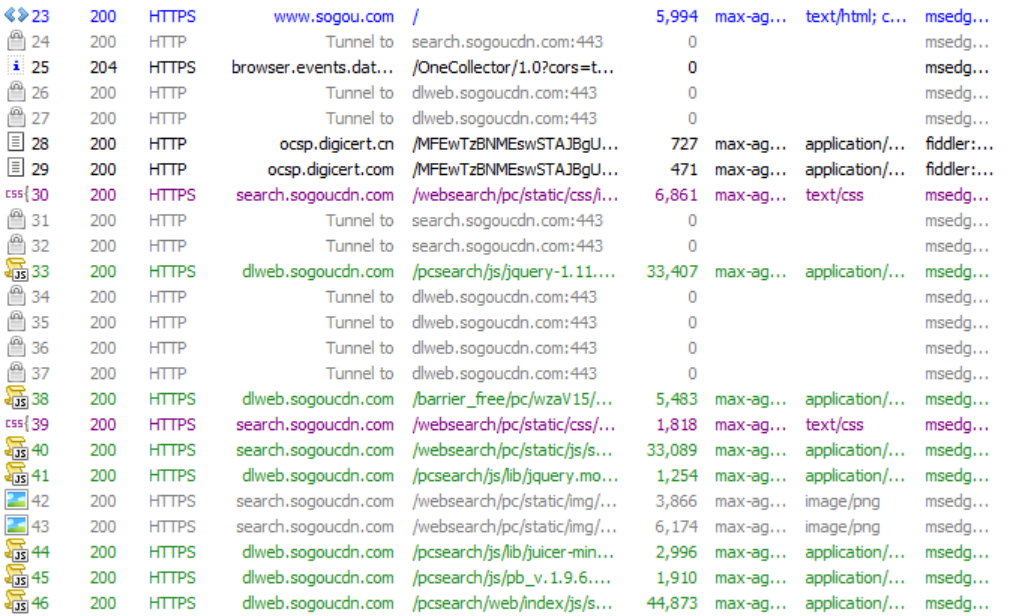The width and height of the screenshot is (1023, 616).
Task: Click the image icon for session 43
Action: (x=16, y=525)
